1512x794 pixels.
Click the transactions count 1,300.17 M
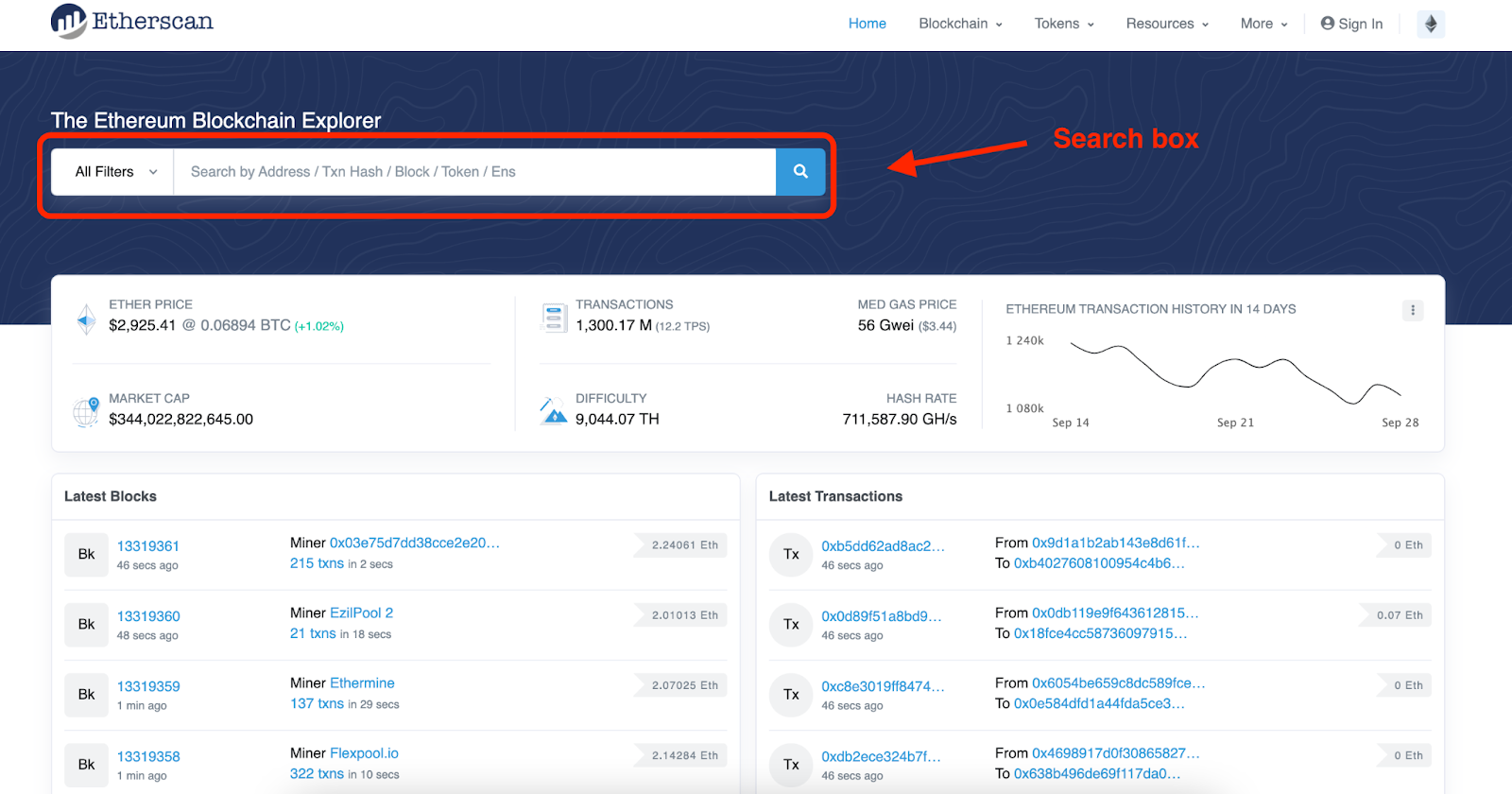coord(614,325)
